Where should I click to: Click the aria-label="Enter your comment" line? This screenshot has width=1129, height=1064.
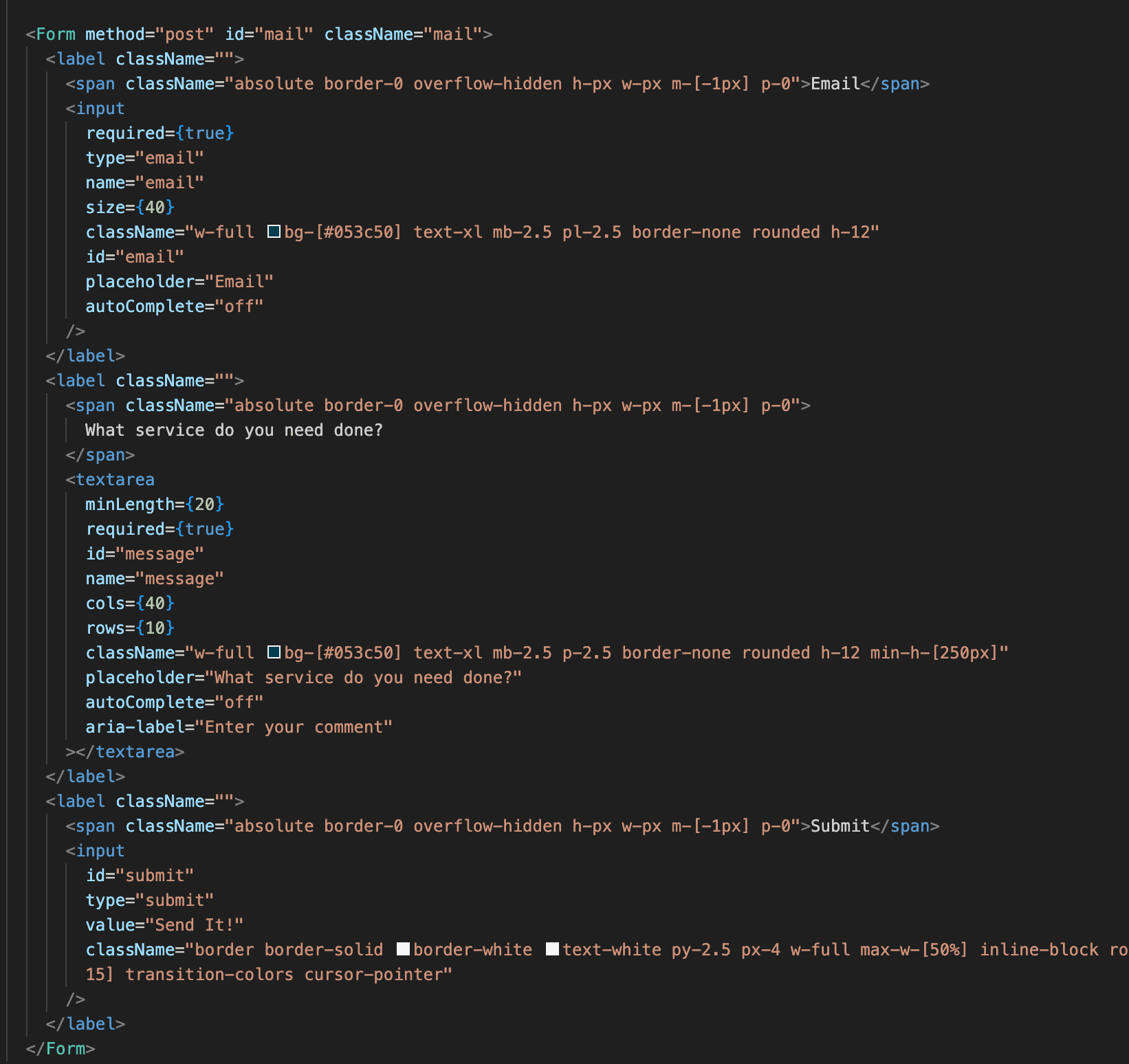click(239, 727)
